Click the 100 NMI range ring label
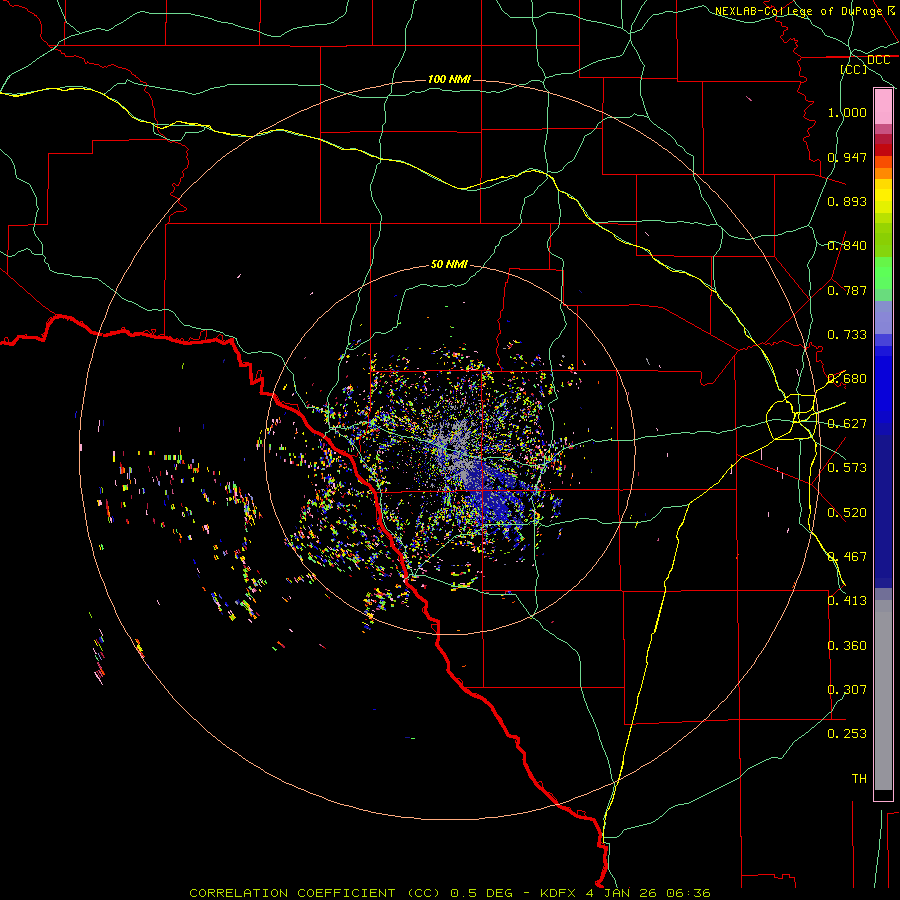The image size is (900, 900). pos(449,79)
